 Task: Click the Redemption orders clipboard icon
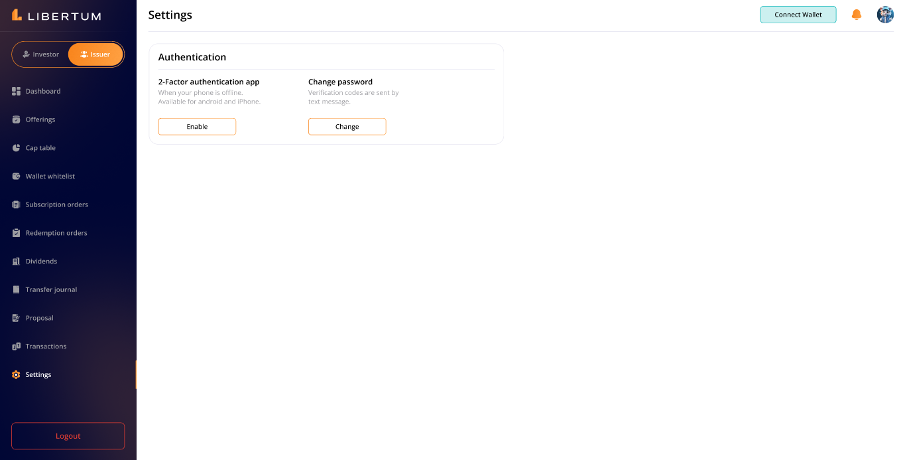pos(16,233)
